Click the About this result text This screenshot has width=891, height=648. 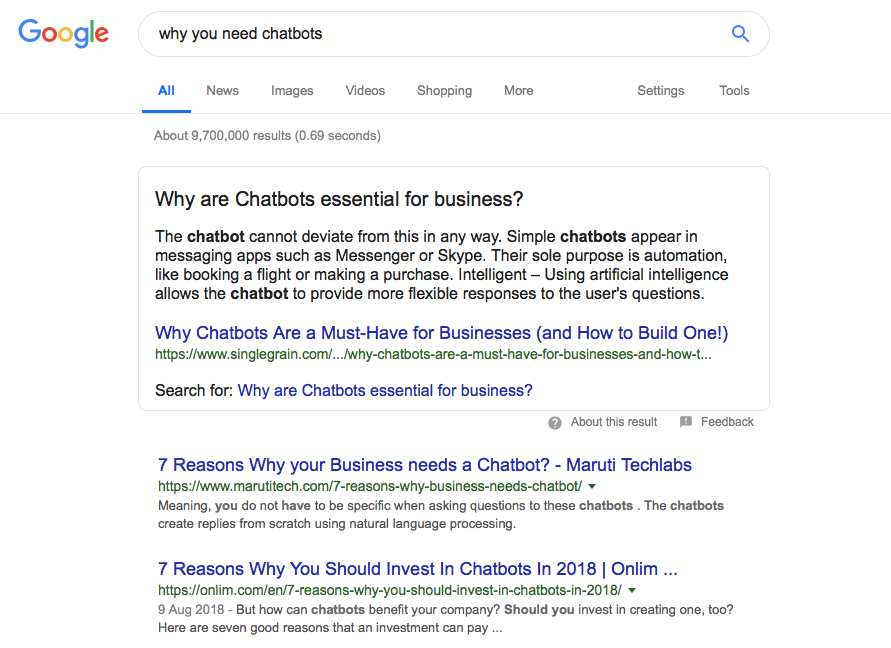[x=614, y=422]
